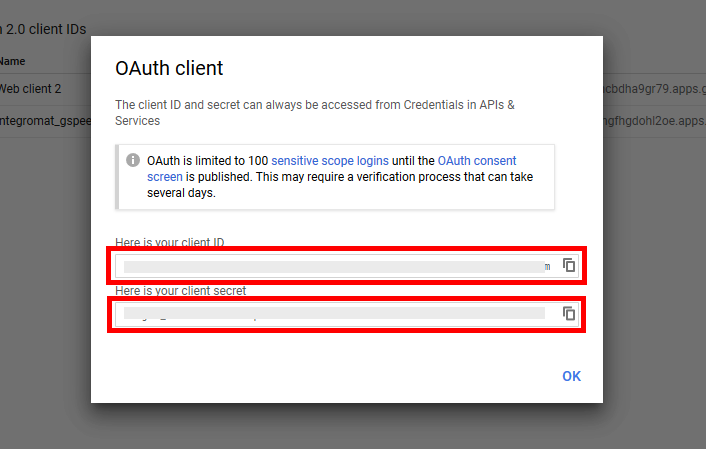This screenshot has height=449, width=706.
Task: Open the integromat_gspee row behind the dialog
Action: click(45, 121)
